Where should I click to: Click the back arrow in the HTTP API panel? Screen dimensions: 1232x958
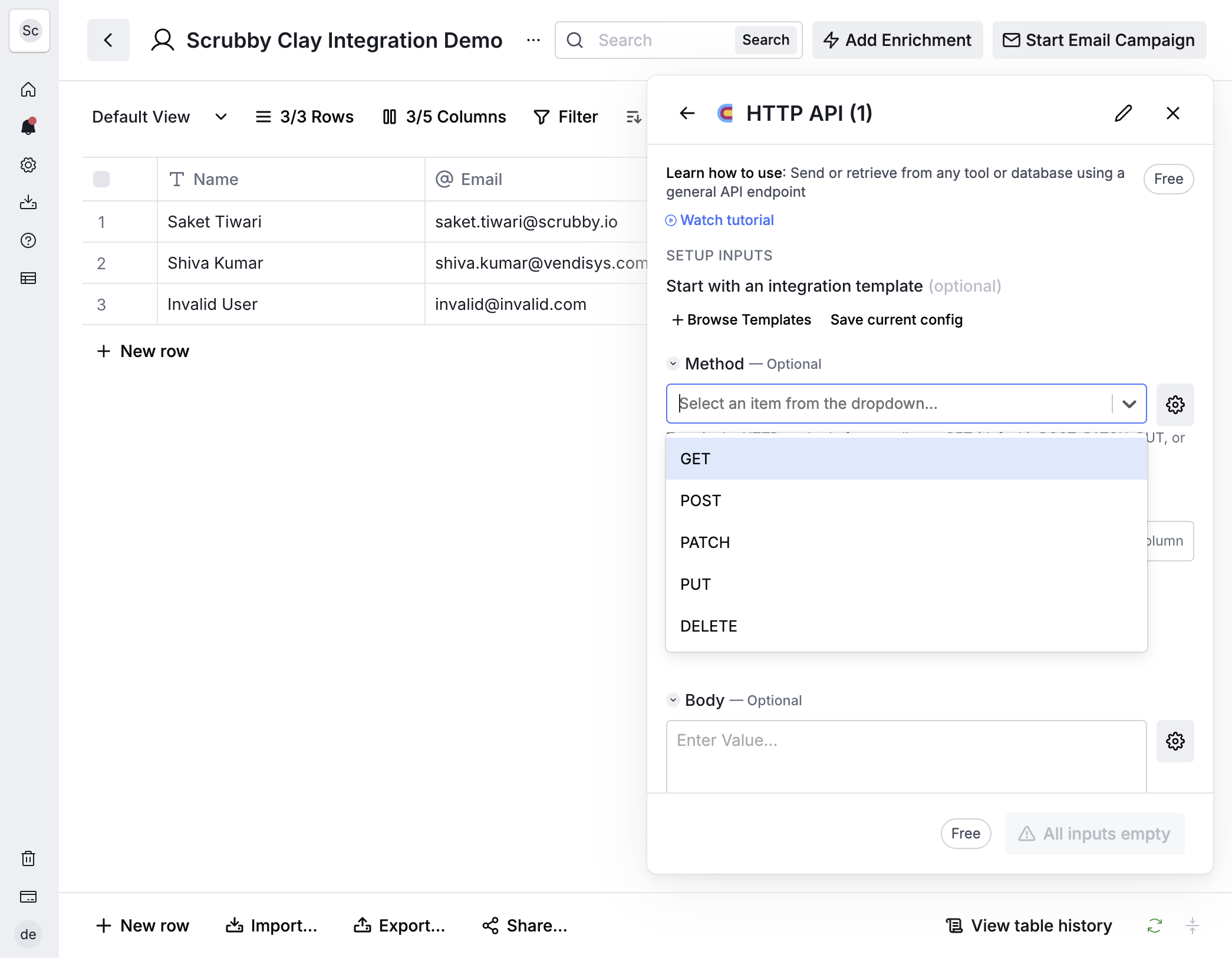[687, 113]
